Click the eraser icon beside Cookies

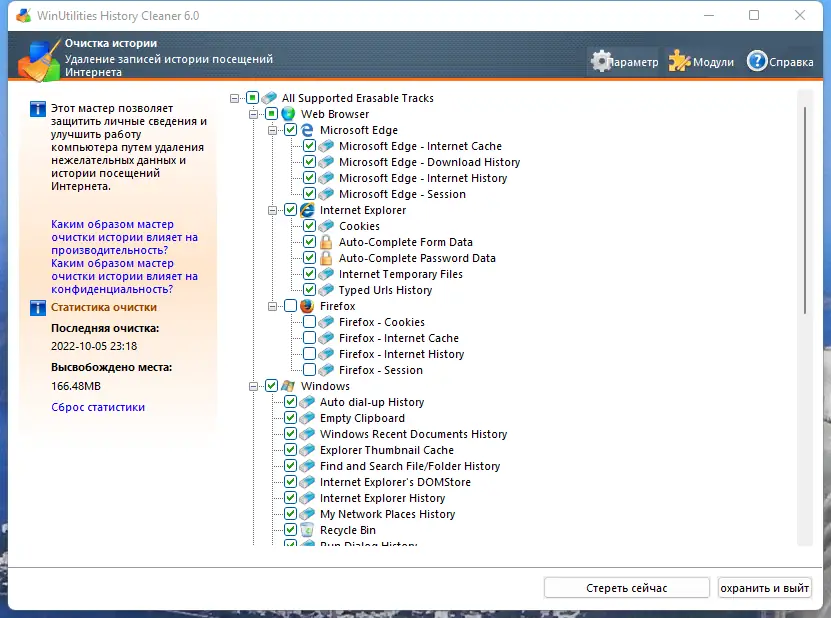326,226
